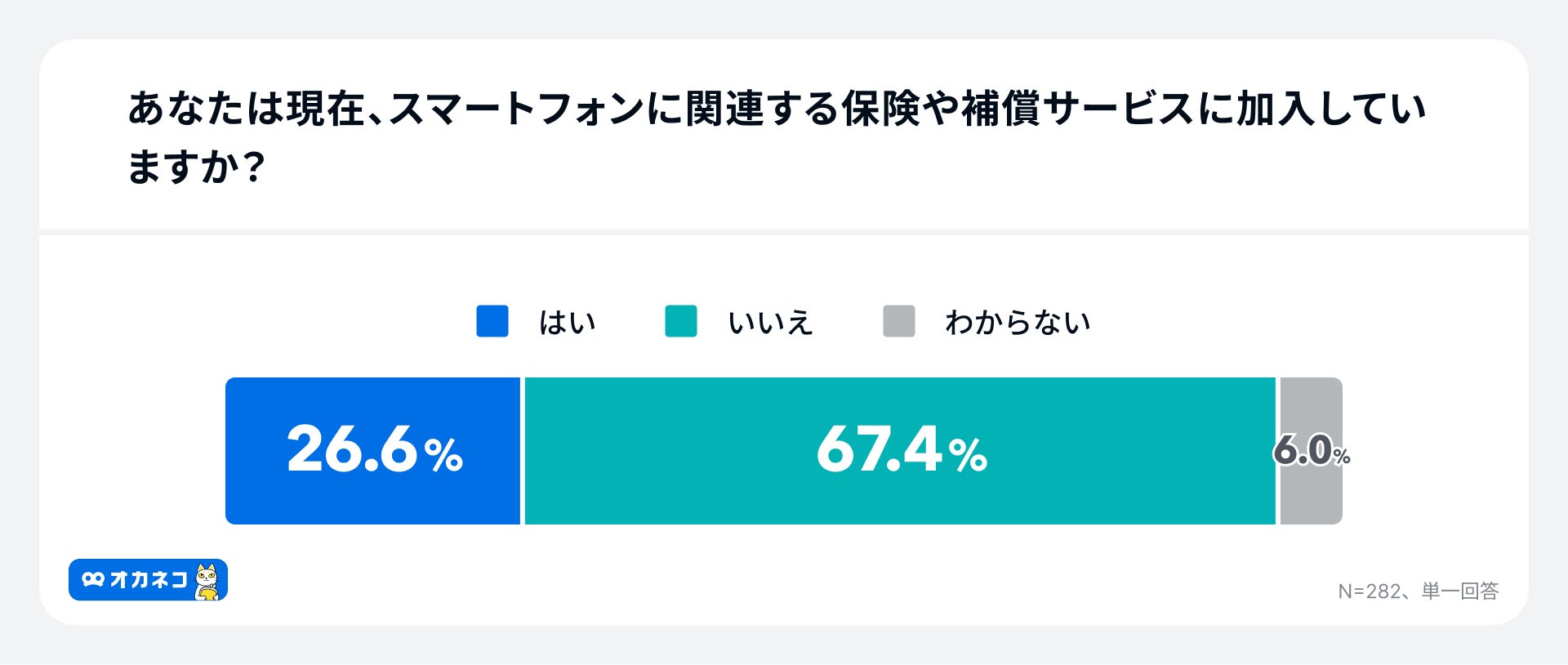
Task: Select the はい legend label
Action: (567, 323)
